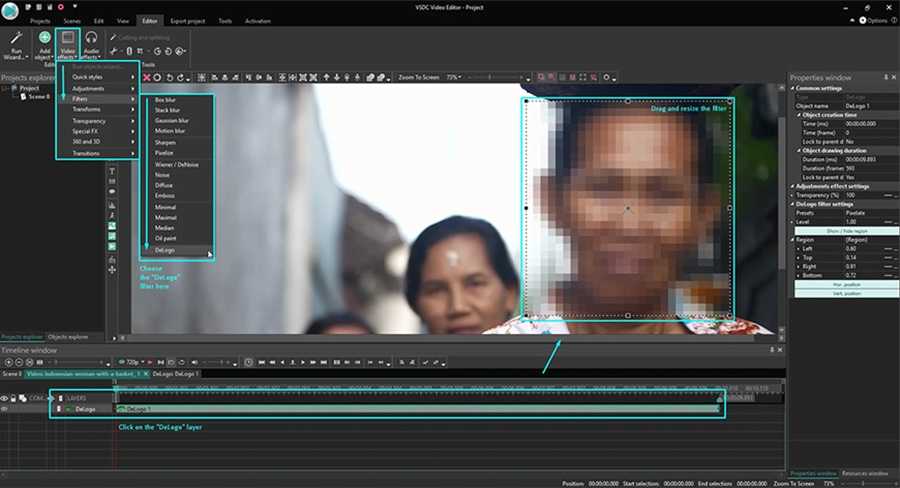Switch to the Export project tab
This screenshot has width=900, height=488.
pos(188,20)
